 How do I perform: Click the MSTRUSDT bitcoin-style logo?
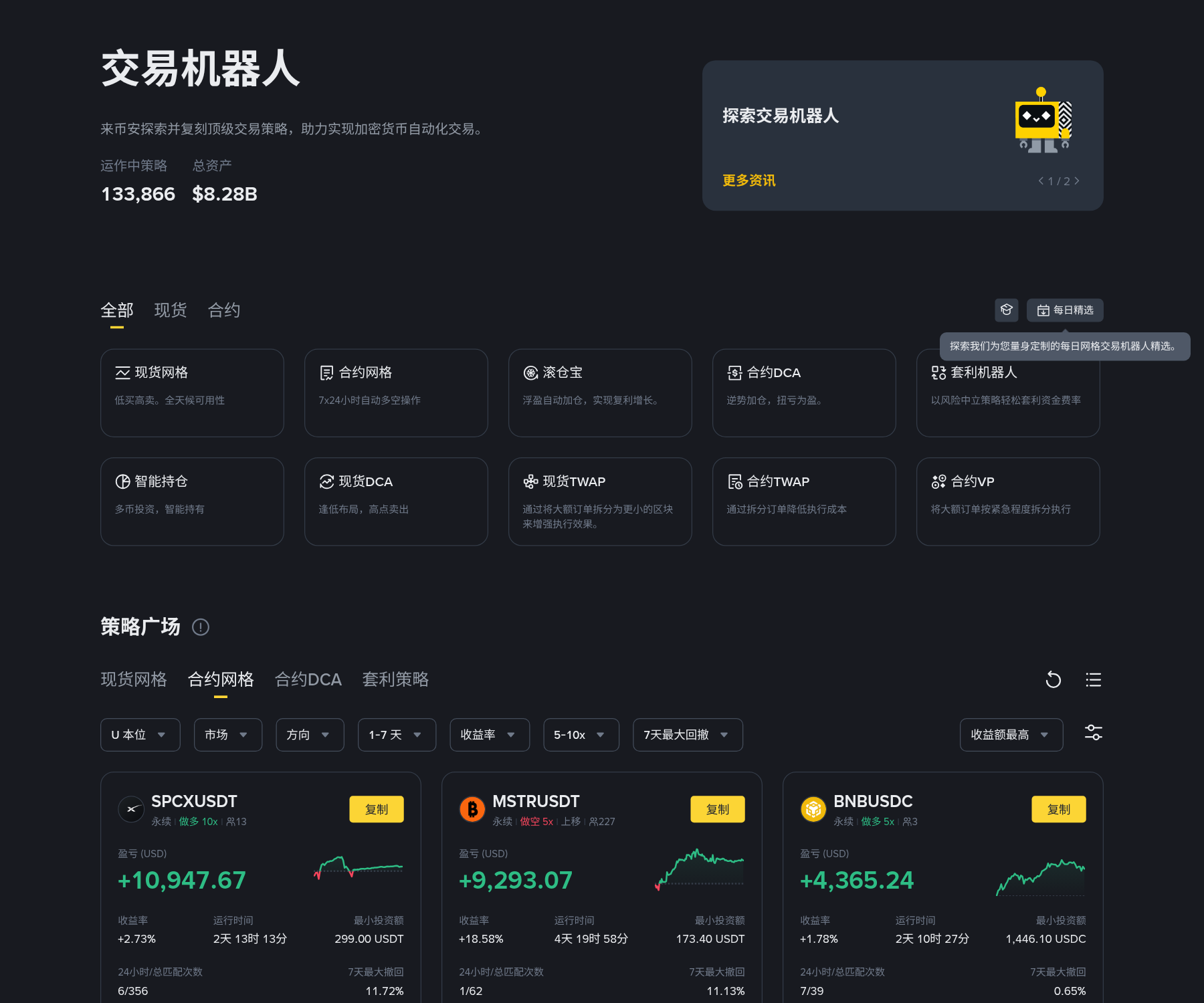tap(472, 809)
